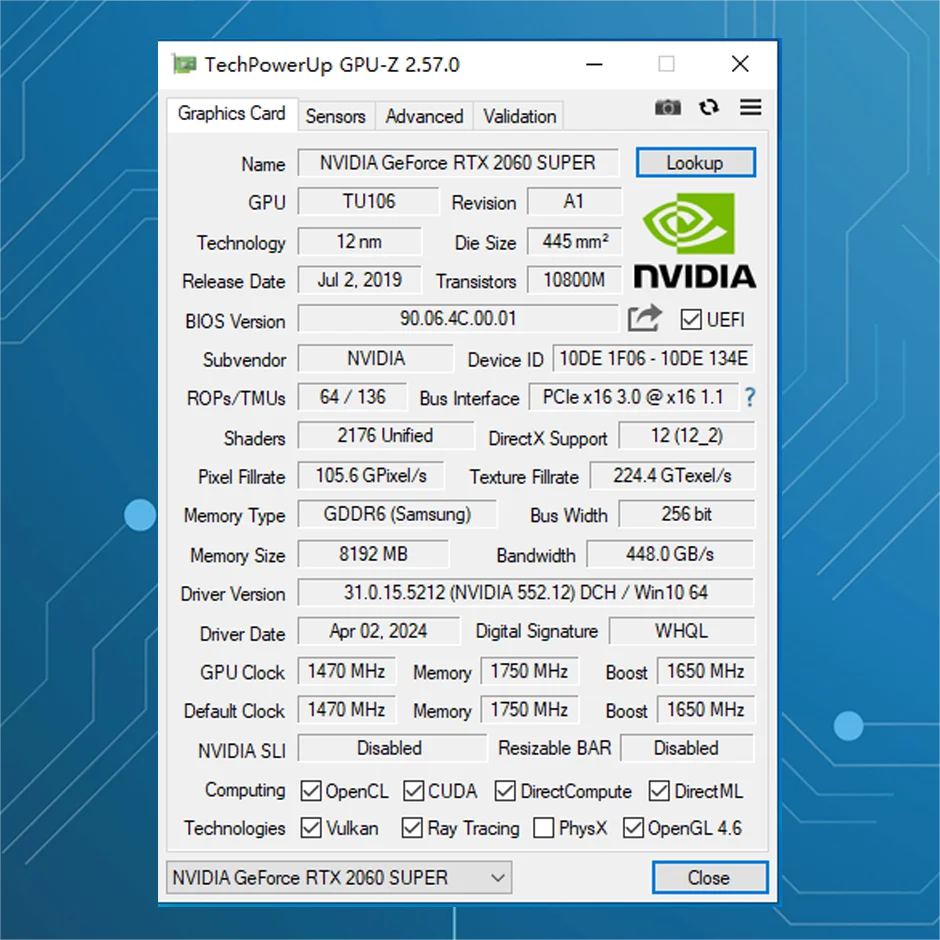Click the Shaders field 2176 Unified

[x=385, y=435]
